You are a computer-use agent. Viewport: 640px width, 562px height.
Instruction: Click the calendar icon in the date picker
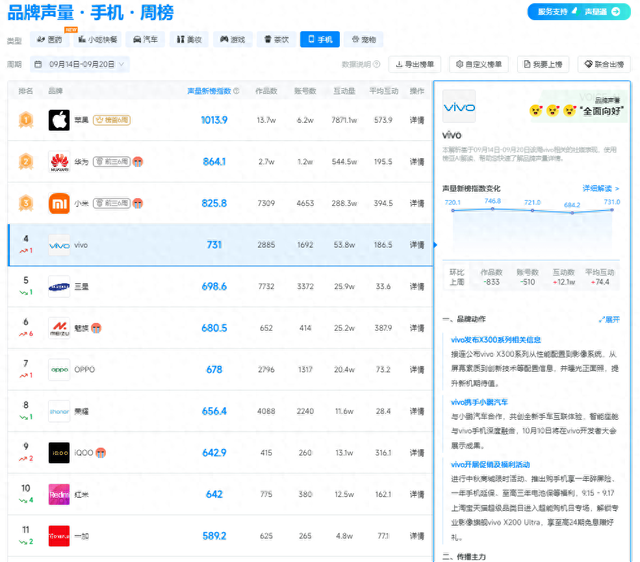(x=38, y=64)
